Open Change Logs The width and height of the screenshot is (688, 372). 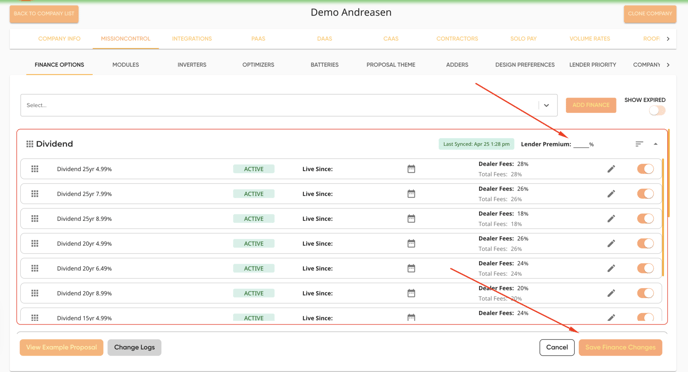click(134, 347)
